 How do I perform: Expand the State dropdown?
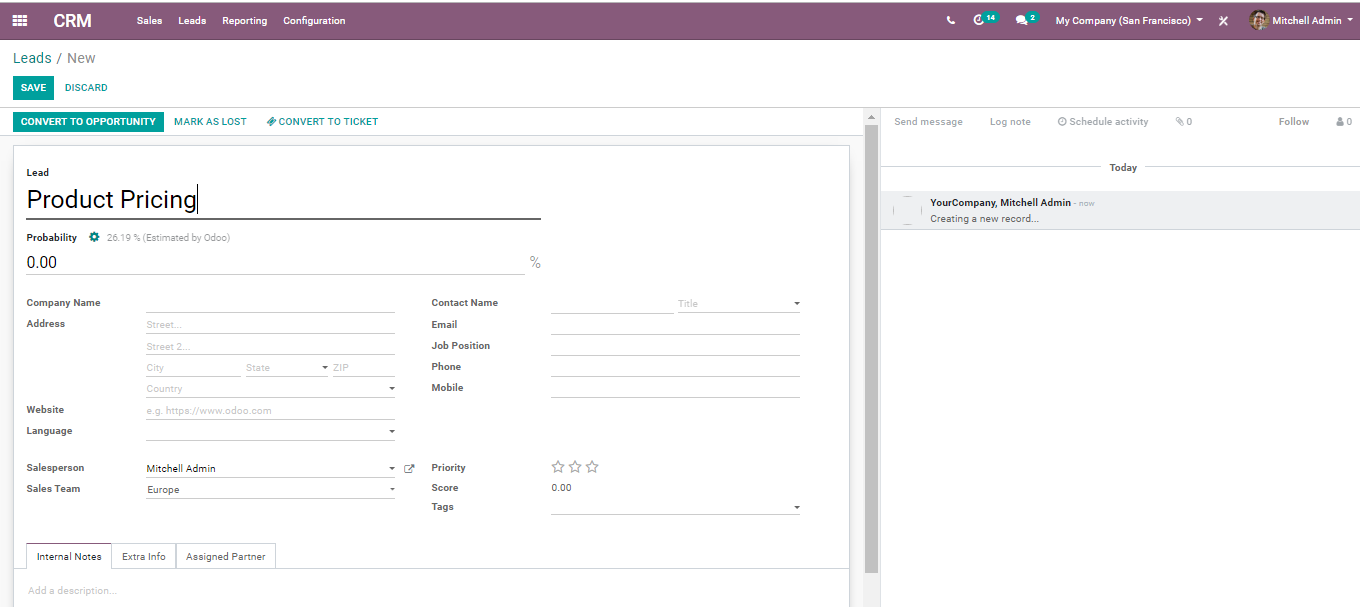[287, 368]
